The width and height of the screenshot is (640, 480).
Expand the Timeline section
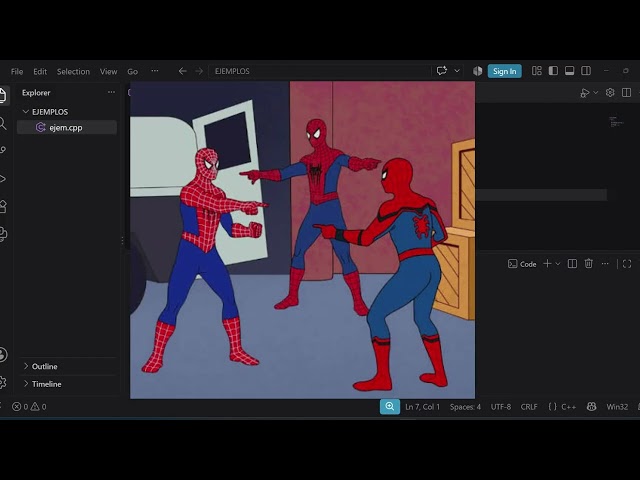68,384
